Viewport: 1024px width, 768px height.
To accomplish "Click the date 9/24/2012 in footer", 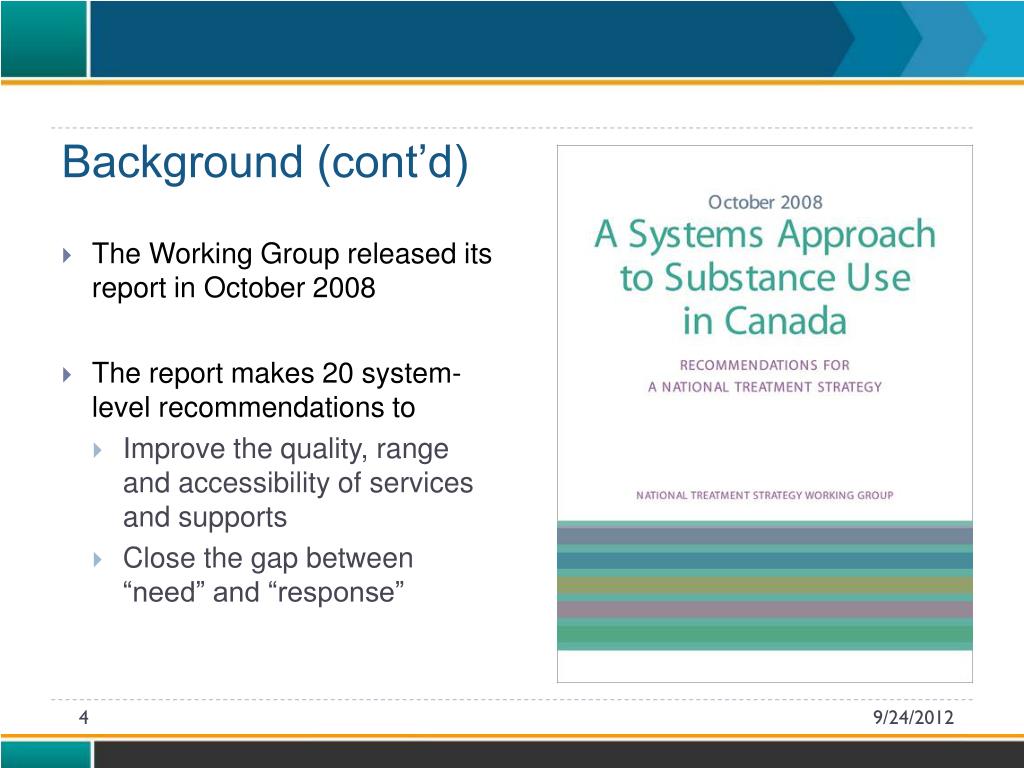I will point(914,718).
